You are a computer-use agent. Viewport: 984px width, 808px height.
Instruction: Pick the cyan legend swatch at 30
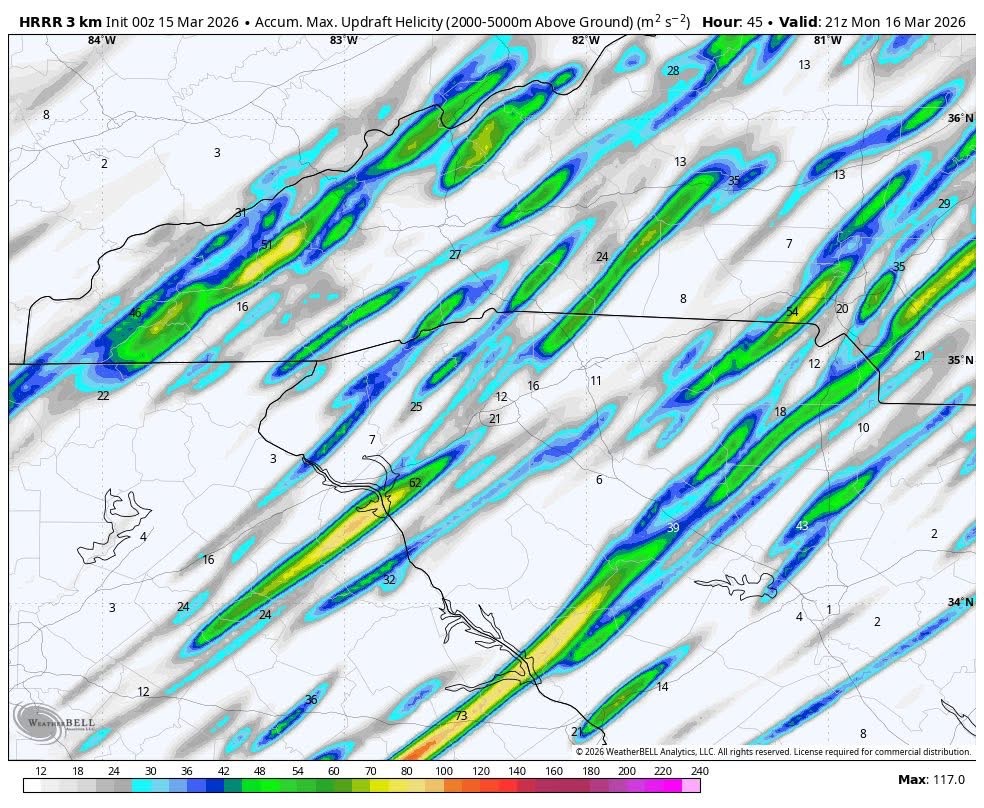pyautogui.click(x=150, y=786)
